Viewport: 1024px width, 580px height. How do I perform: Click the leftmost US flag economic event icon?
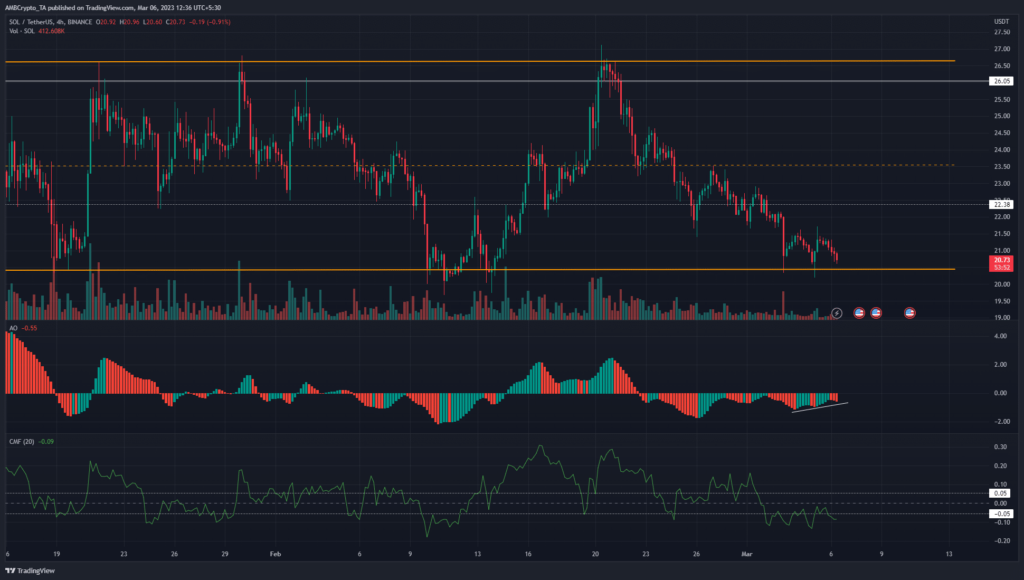[859, 313]
